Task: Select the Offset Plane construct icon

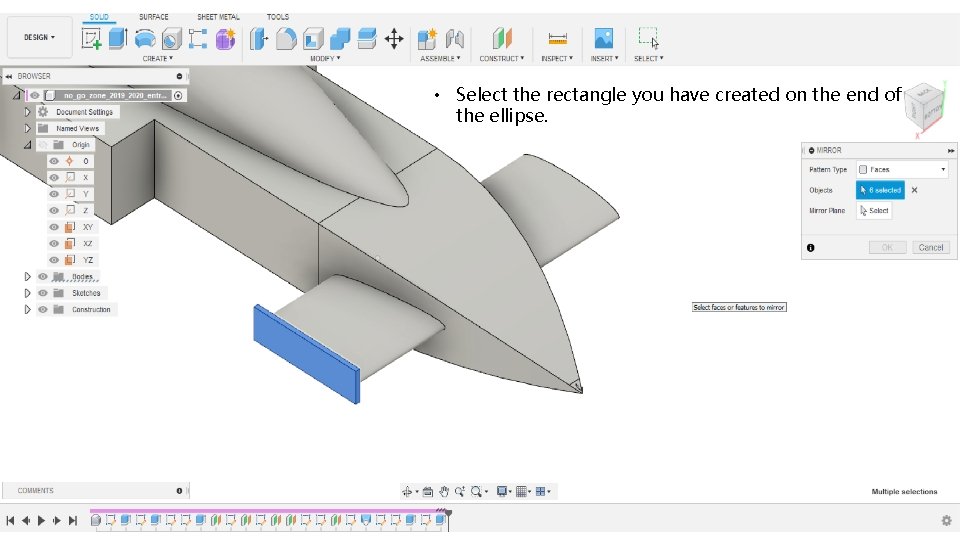Action: point(502,39)
